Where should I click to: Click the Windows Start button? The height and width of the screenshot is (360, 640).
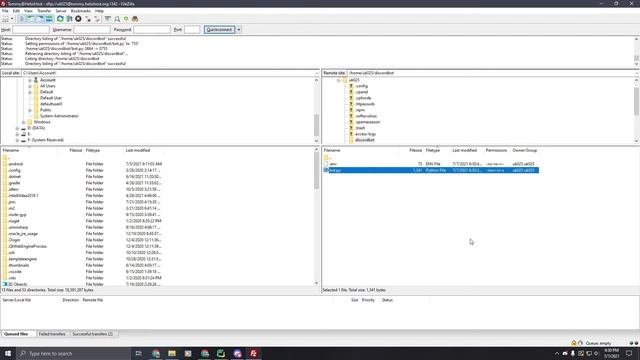click(x=8, y=353)
